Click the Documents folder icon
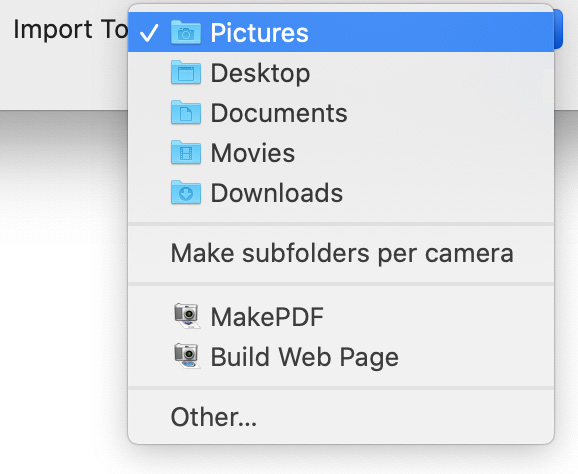 (186, 112)
